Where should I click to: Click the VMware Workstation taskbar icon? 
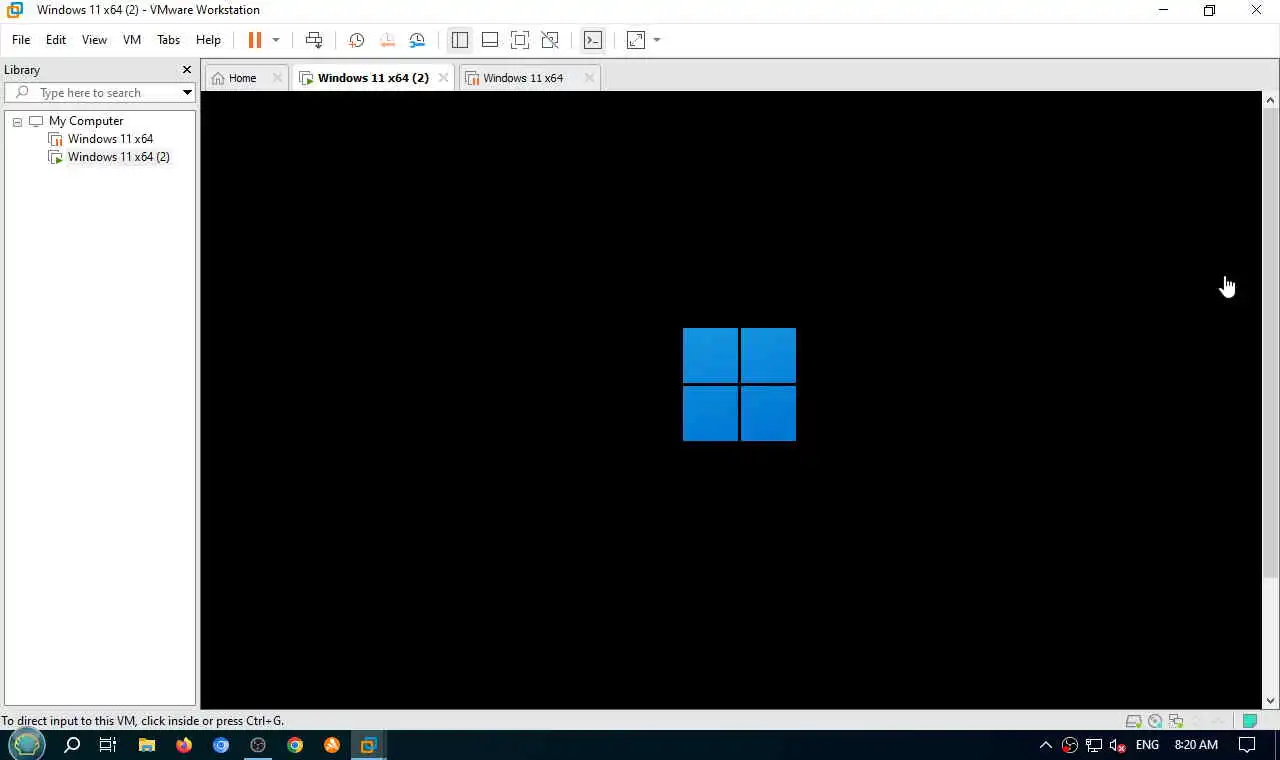pyautogui.click(x=368, y=745)
